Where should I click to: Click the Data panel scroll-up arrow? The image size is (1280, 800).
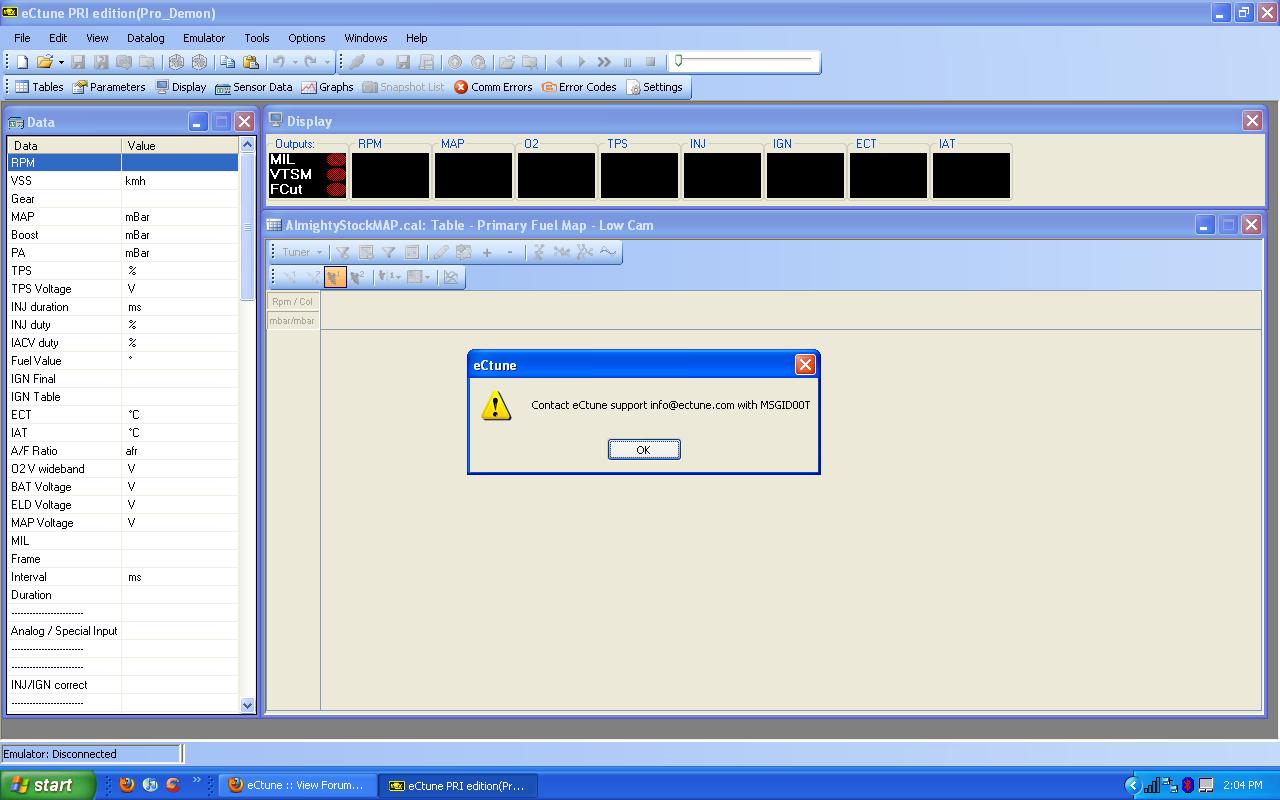click(248, 145)
